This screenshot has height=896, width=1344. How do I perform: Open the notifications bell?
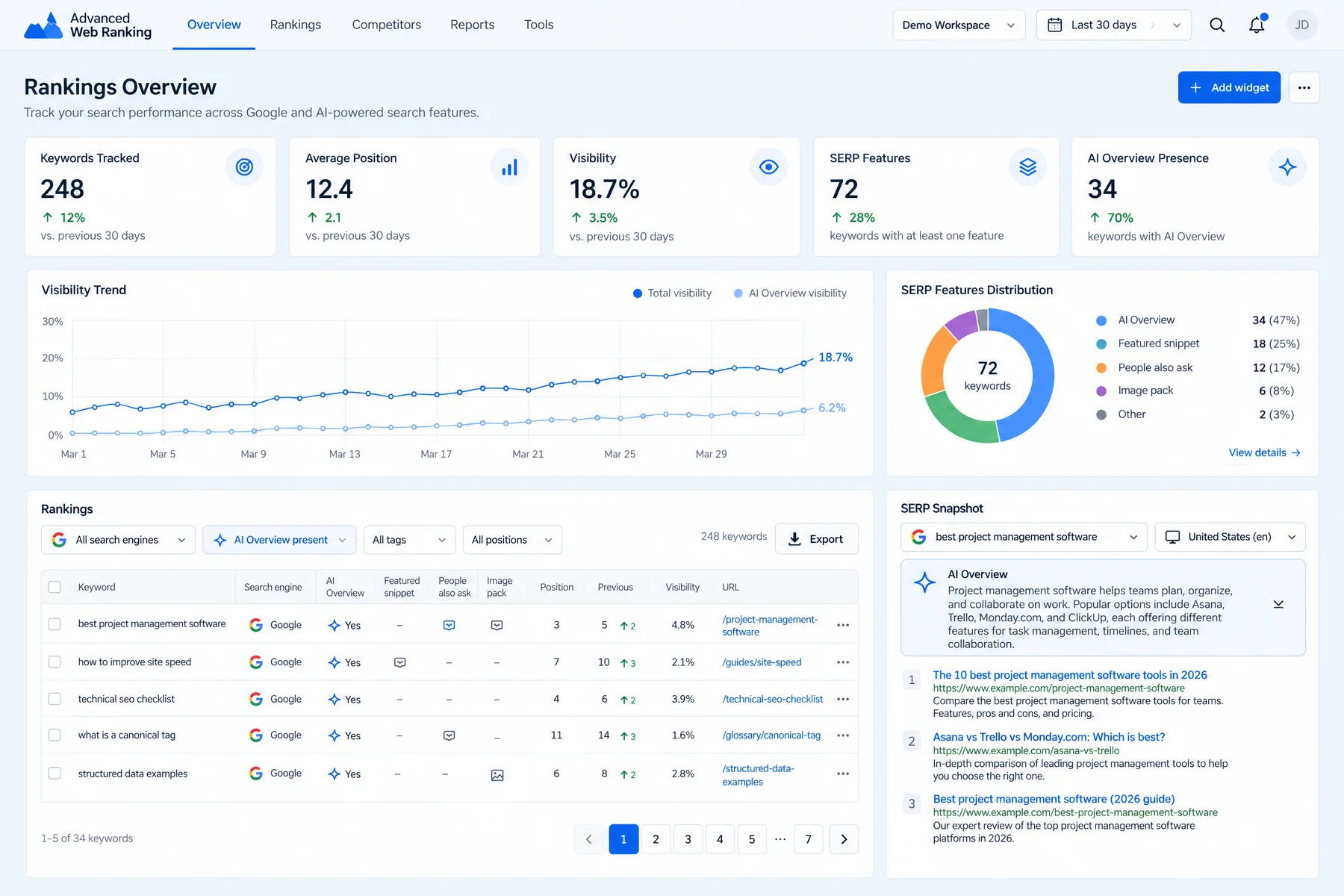(1257, 25)
